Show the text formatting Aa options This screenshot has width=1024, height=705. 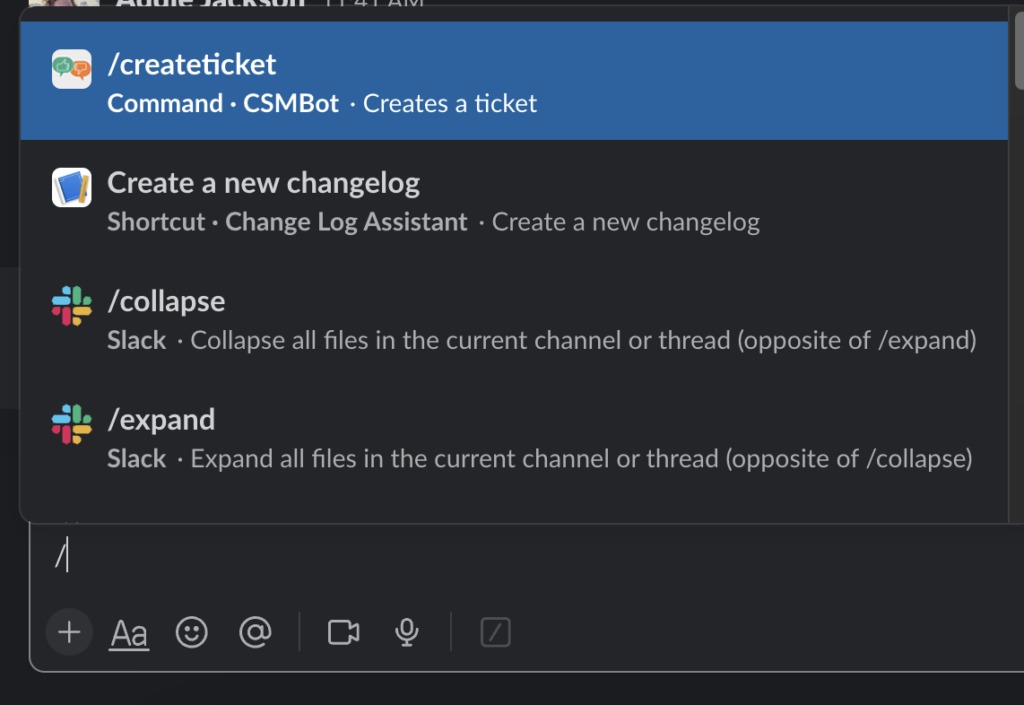(128, 631)
